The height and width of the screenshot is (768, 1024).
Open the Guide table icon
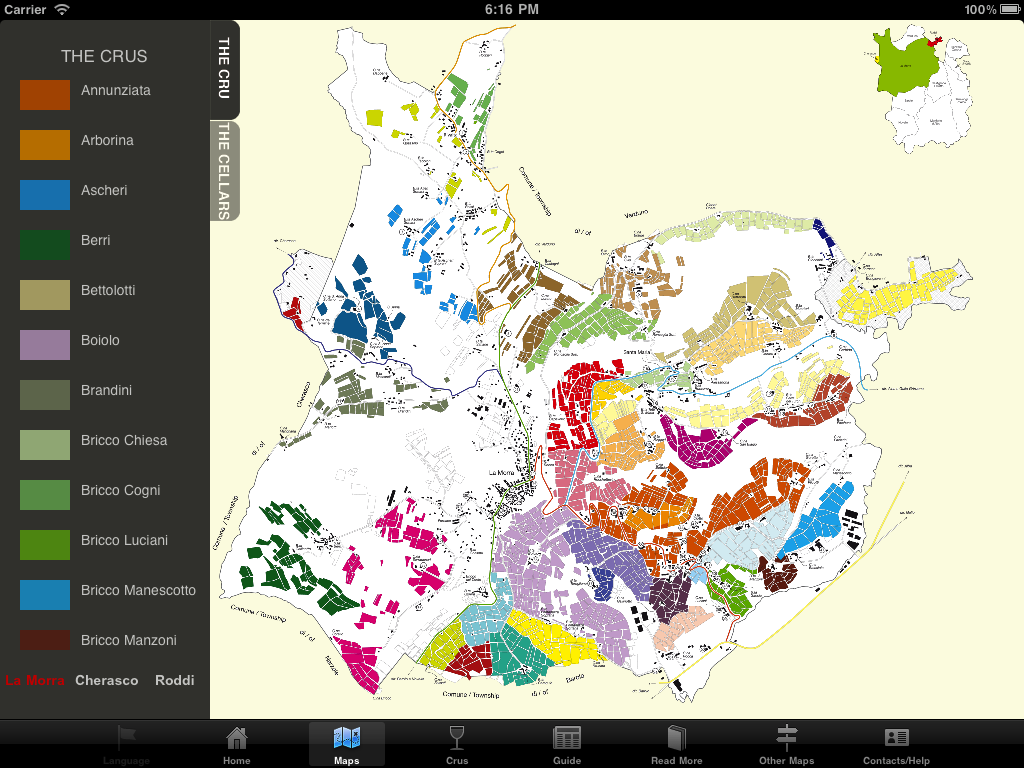[x=567, y=739]
